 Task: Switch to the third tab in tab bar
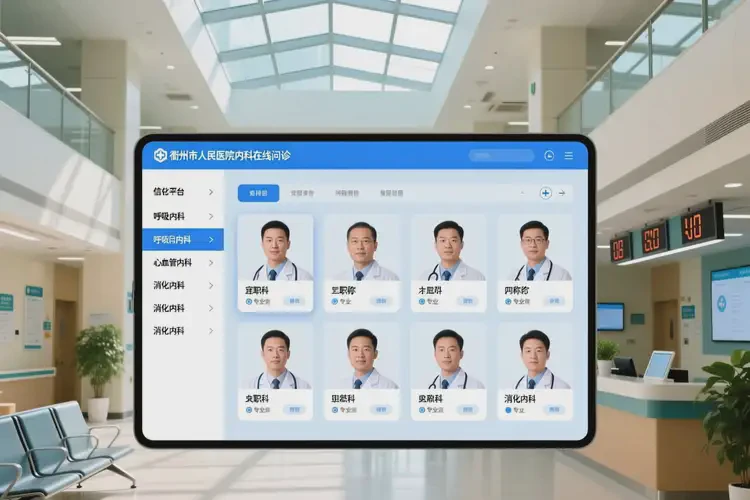click(347, 193)
